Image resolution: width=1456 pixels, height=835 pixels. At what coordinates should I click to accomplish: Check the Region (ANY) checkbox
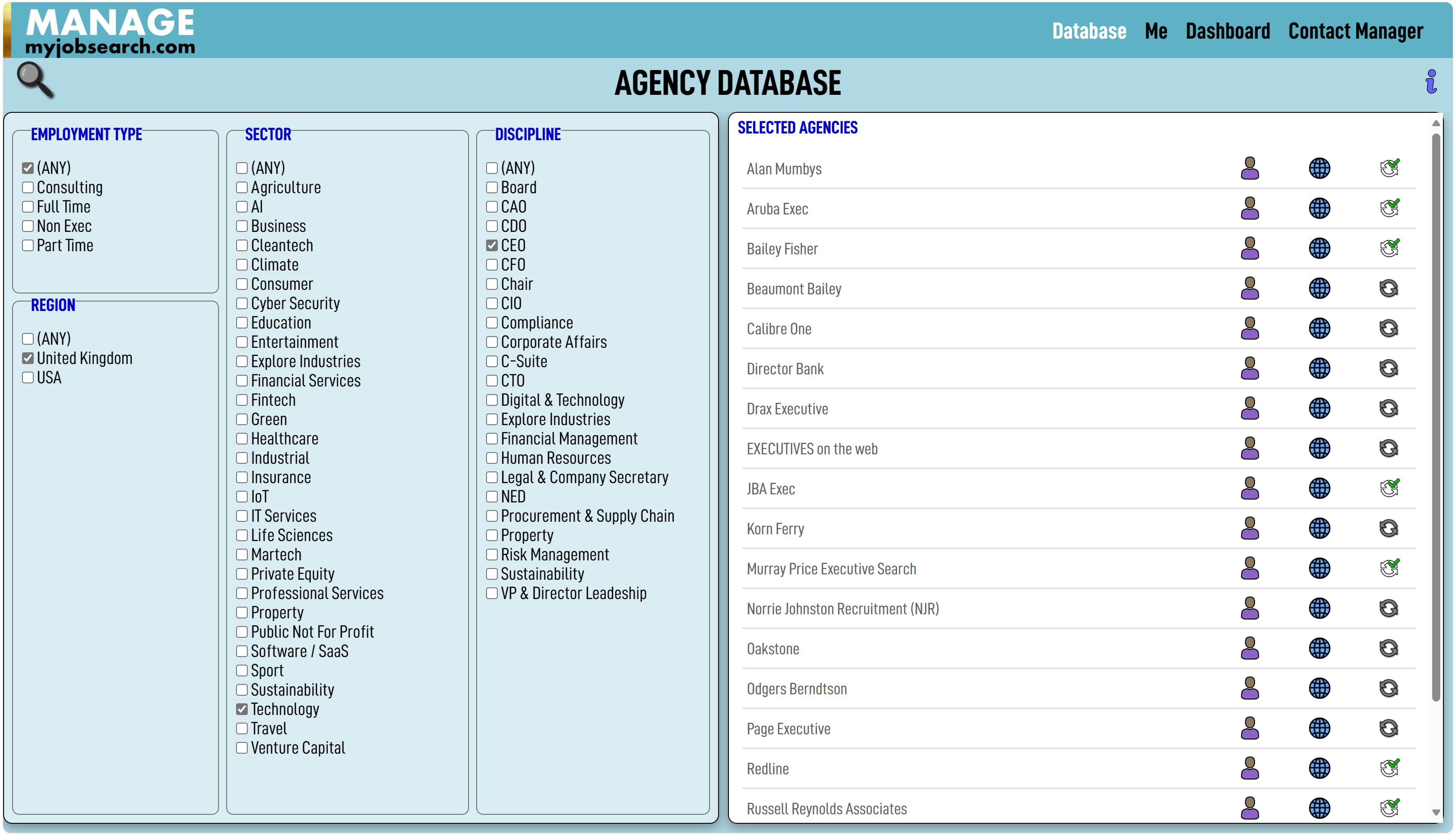(27, 339)
